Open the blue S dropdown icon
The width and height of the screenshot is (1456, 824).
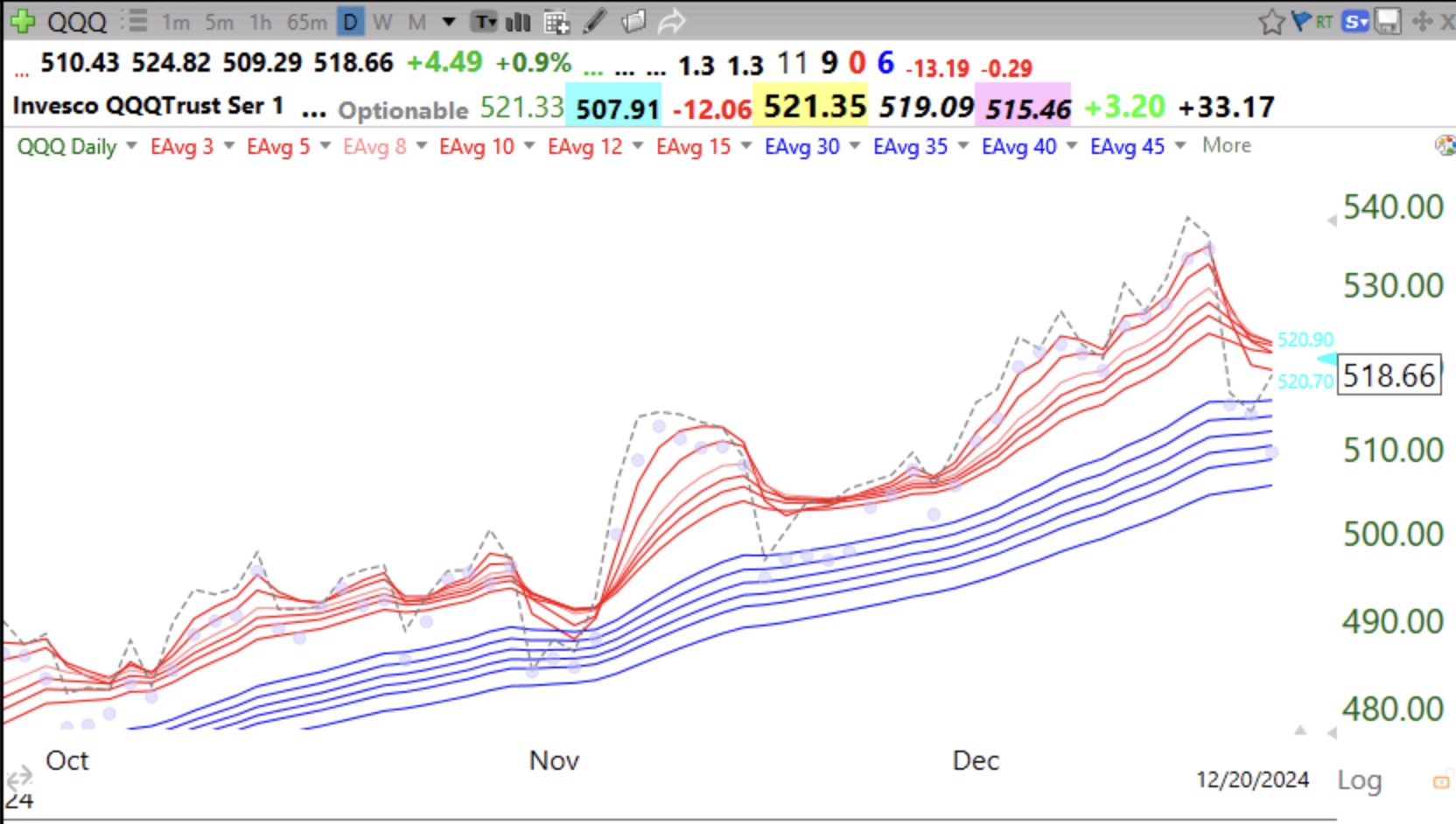pyautogui.click(x=1356, y=21)
